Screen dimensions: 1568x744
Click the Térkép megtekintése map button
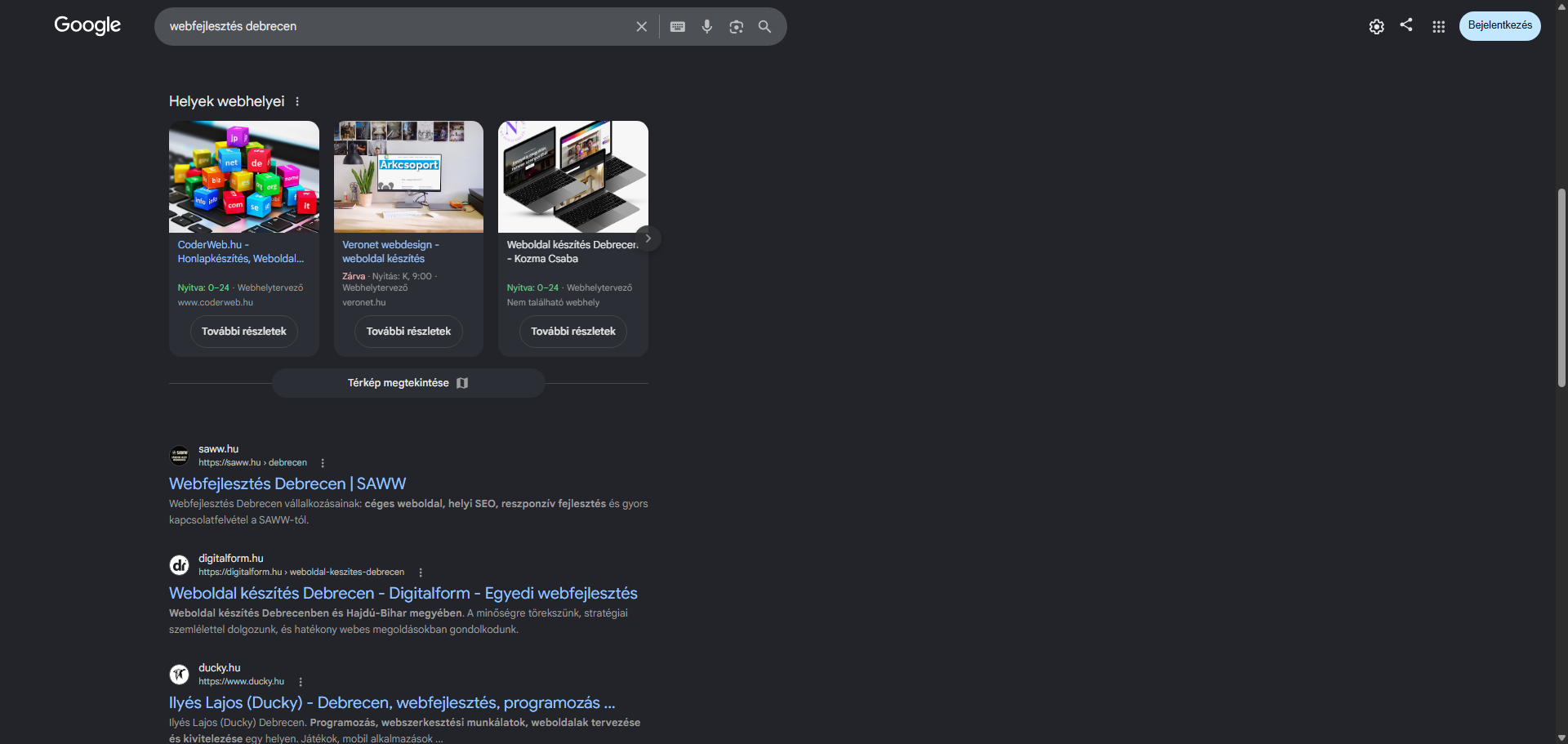tap(408, 383)
